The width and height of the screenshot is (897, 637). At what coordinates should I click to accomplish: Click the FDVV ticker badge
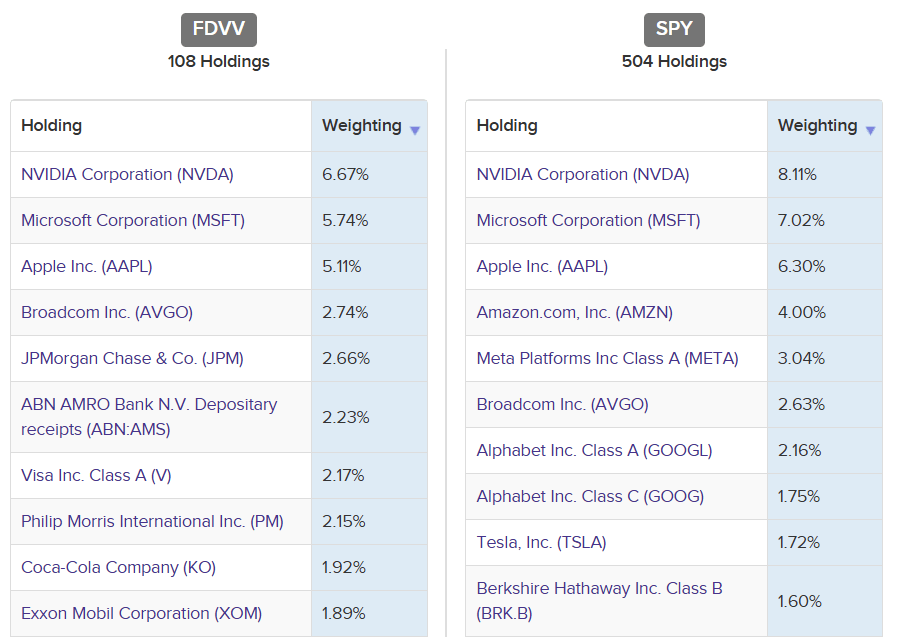[219, 29]
